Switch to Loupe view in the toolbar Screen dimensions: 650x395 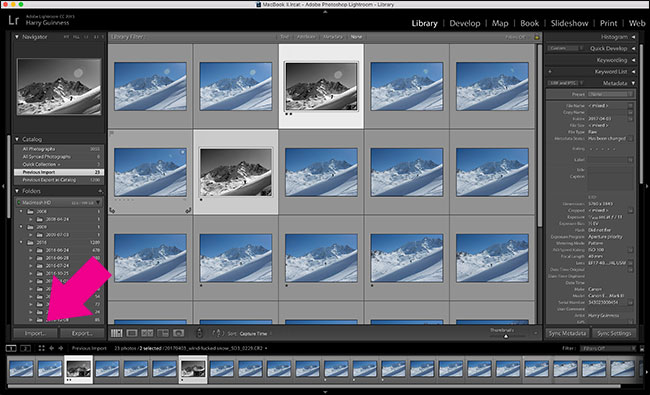click(x=132, y=333)
